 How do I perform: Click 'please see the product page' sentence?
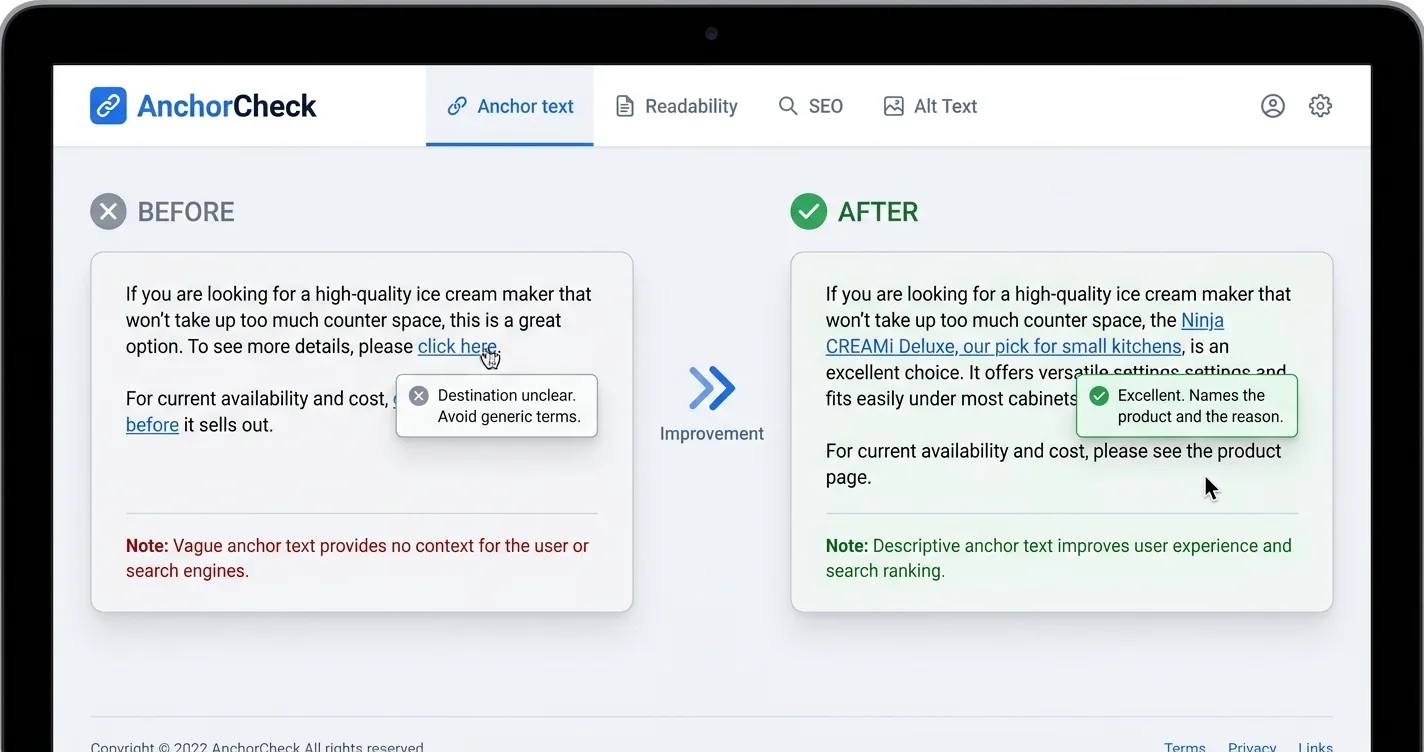[1054, 464]
